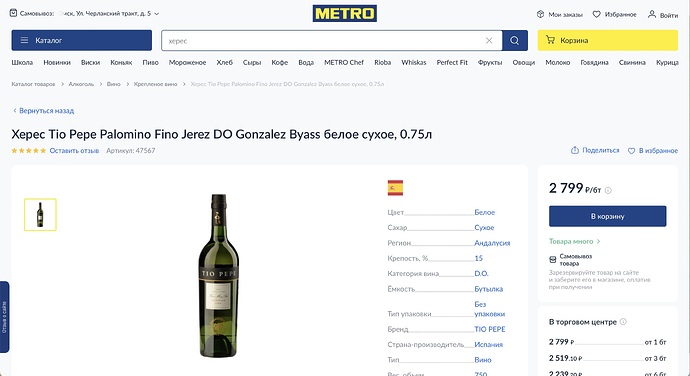
Task: Expand Товара много availability chevron
Action: coord(598,241)
